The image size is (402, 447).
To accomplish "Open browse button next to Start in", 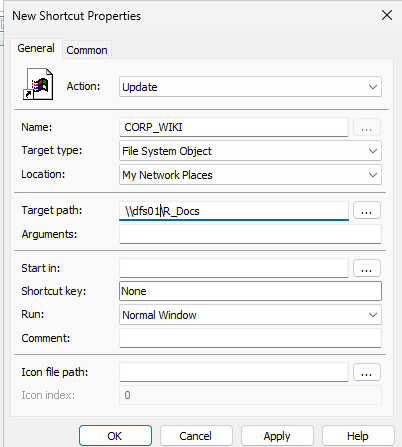I will point(367,268).
